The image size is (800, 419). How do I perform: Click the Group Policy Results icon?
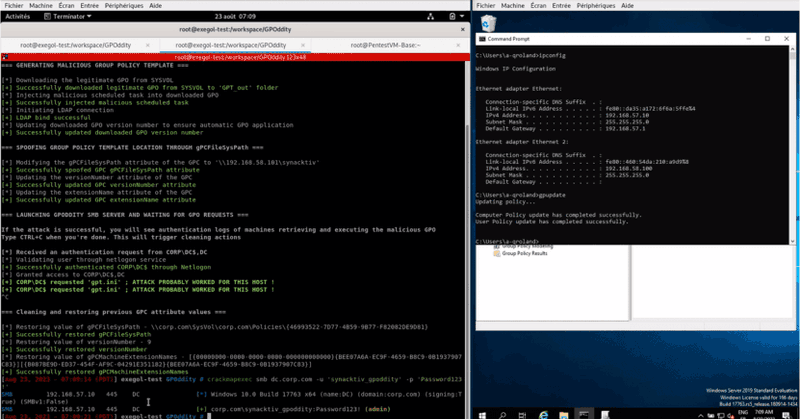(496, 253)
